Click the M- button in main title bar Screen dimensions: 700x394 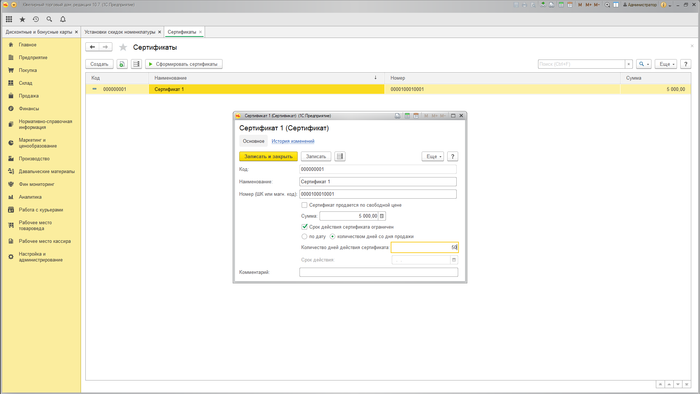[x=597, y=4]
